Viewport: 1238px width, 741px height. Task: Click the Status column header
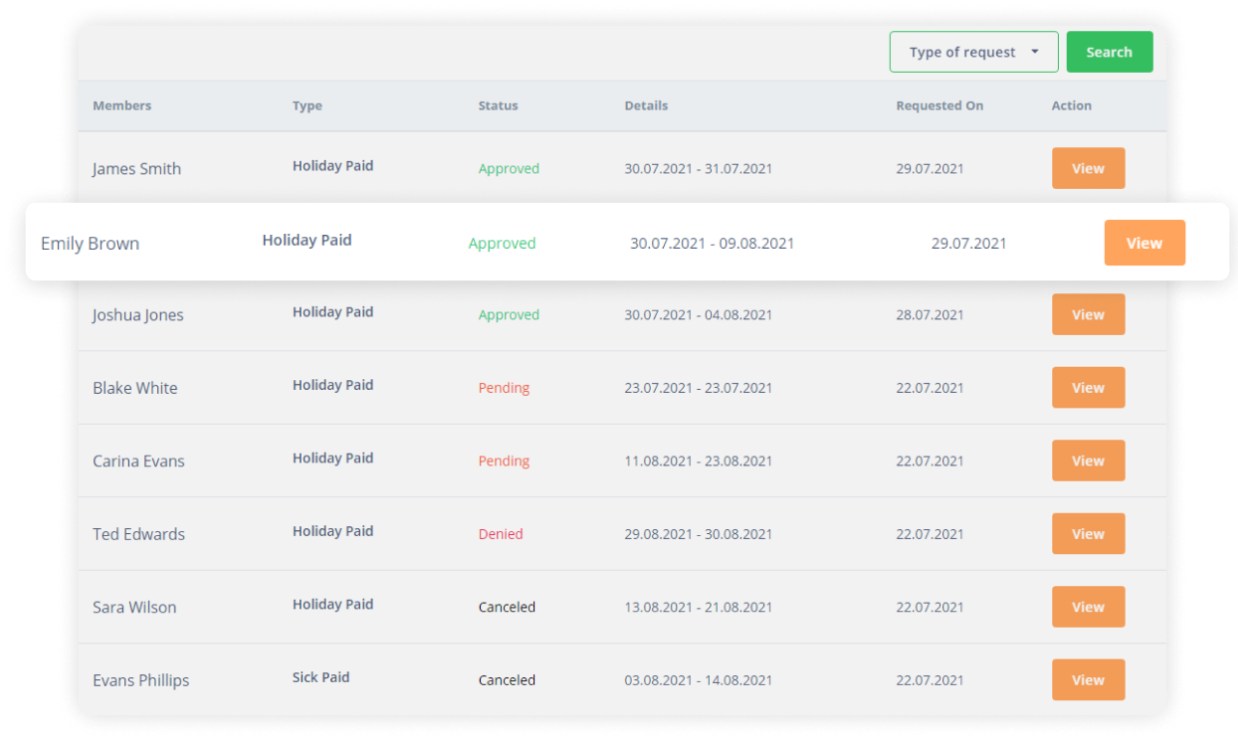(x=498, y=105)
